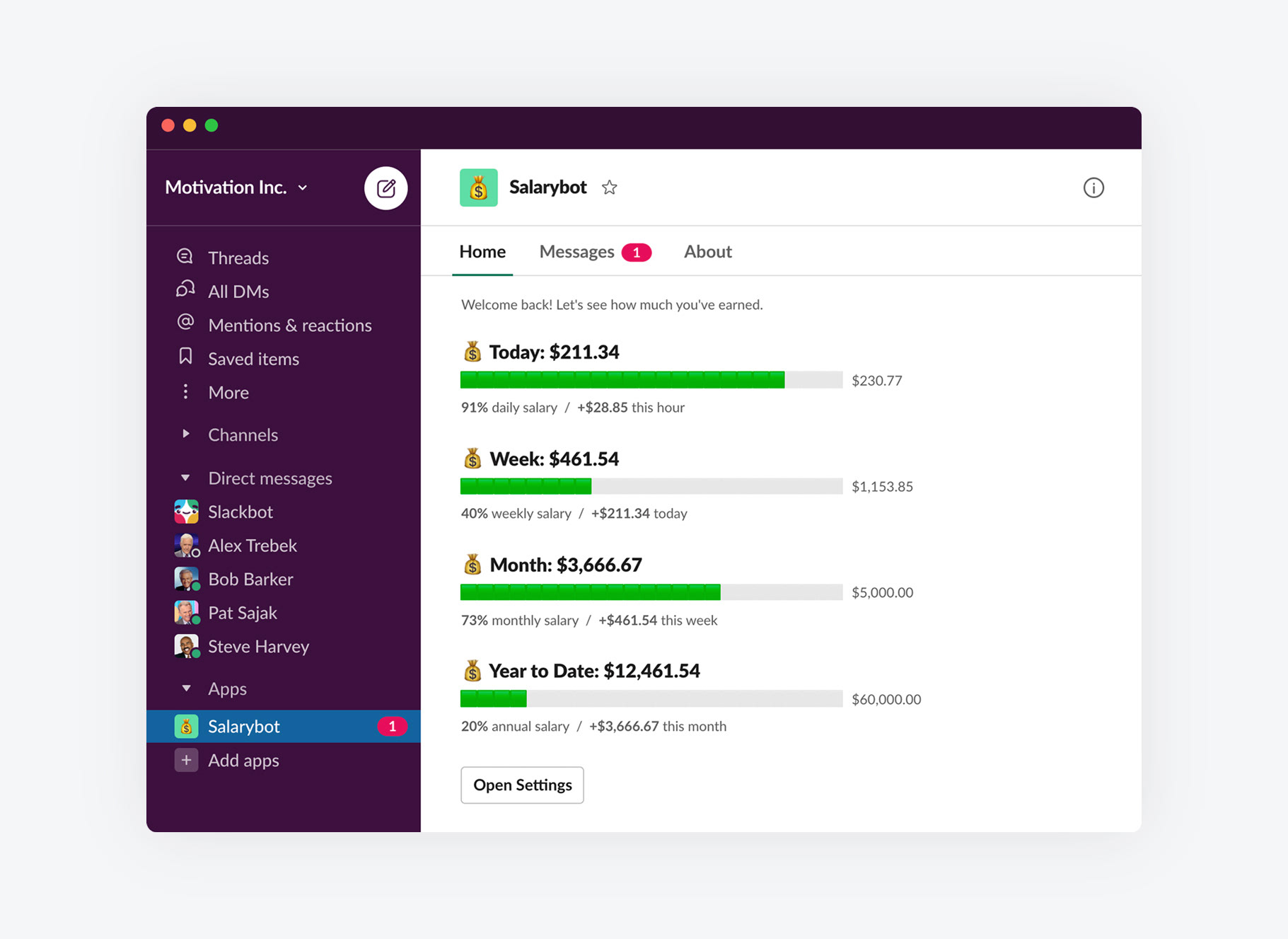Click the Year to Date progress bar

651,698
